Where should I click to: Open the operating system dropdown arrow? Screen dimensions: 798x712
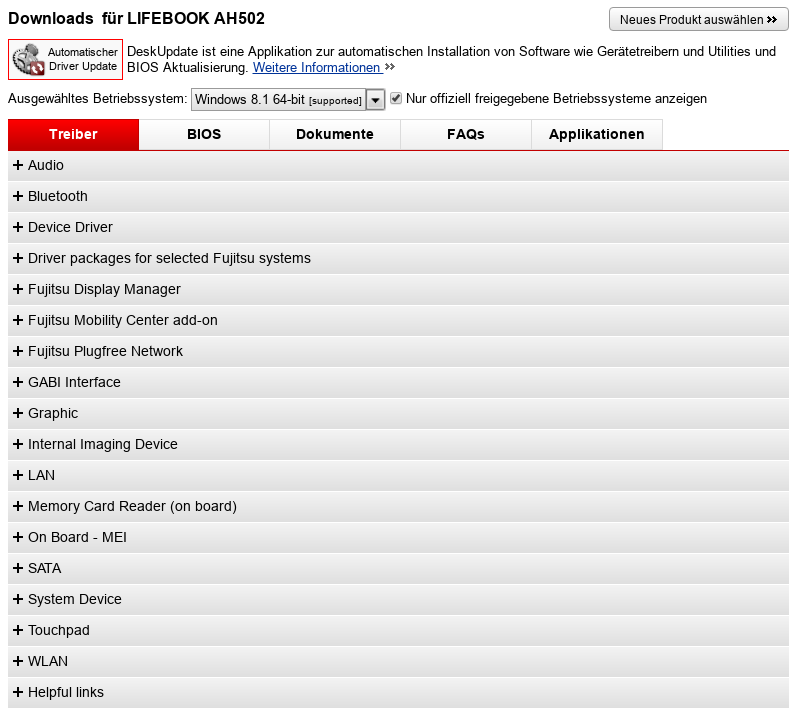click(x=375, y=100)
